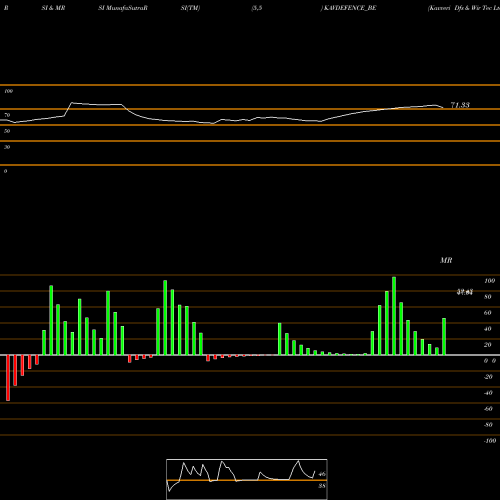Click the 60 label on MR histogram scale

(488, 313)
